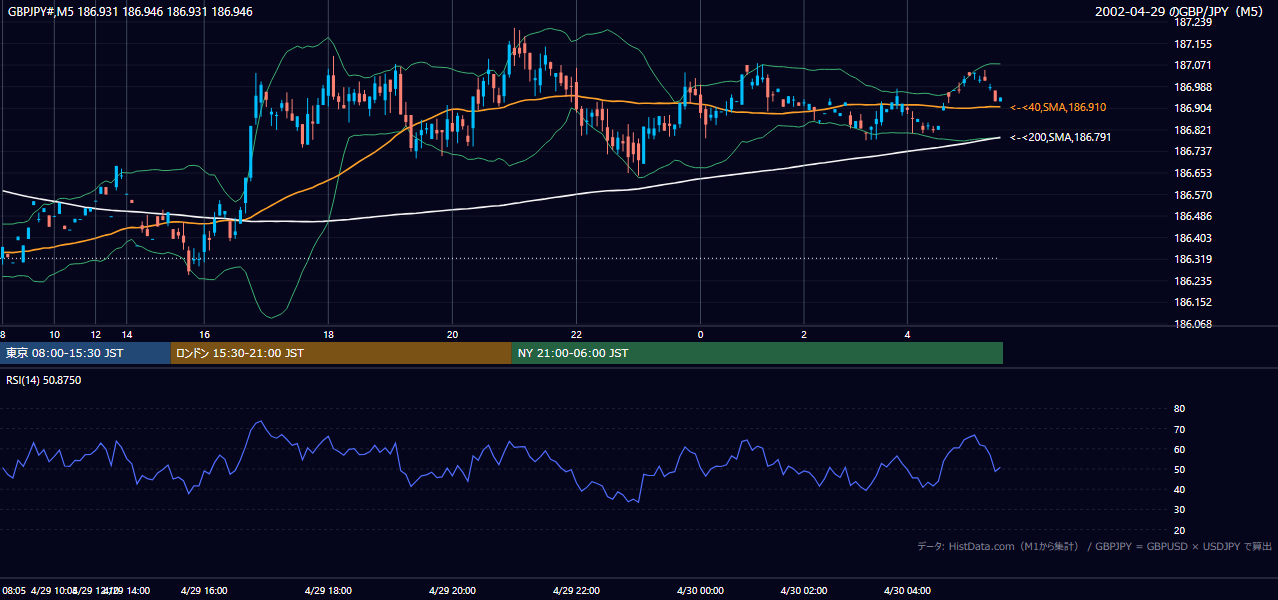Screen dimensions: 1278x600
Task: Click hour 22 on the price chart time axis
Action: coord(576,334)
